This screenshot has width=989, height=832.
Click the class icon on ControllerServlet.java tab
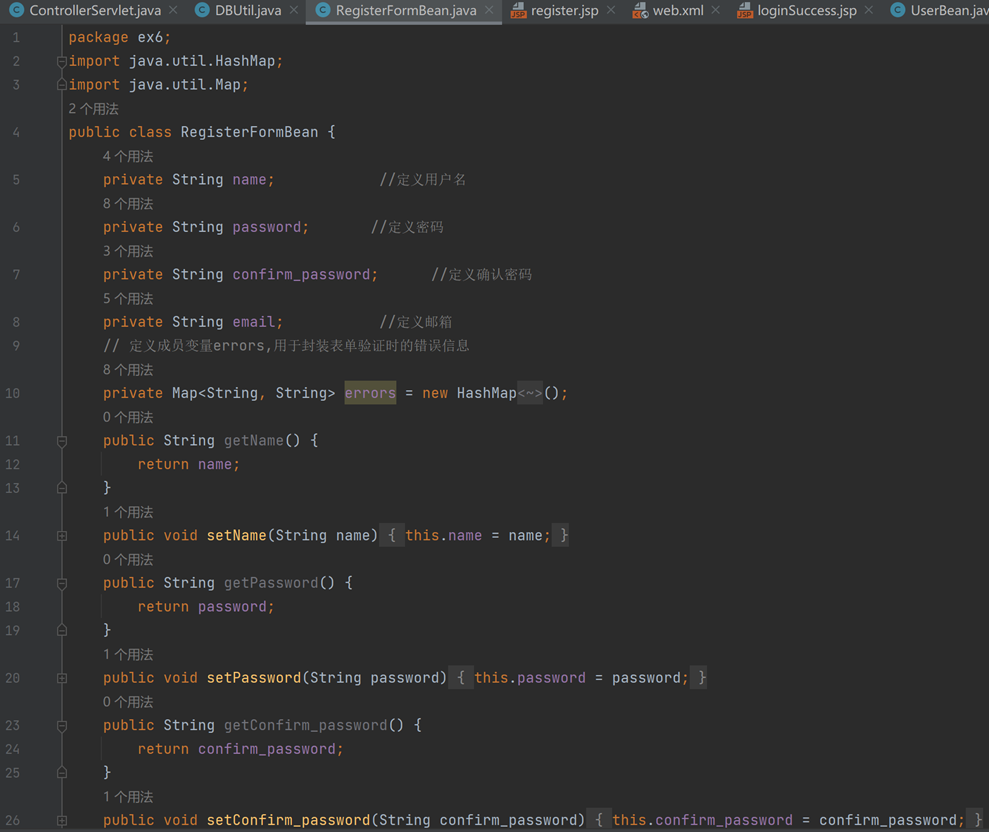[16, 10]
